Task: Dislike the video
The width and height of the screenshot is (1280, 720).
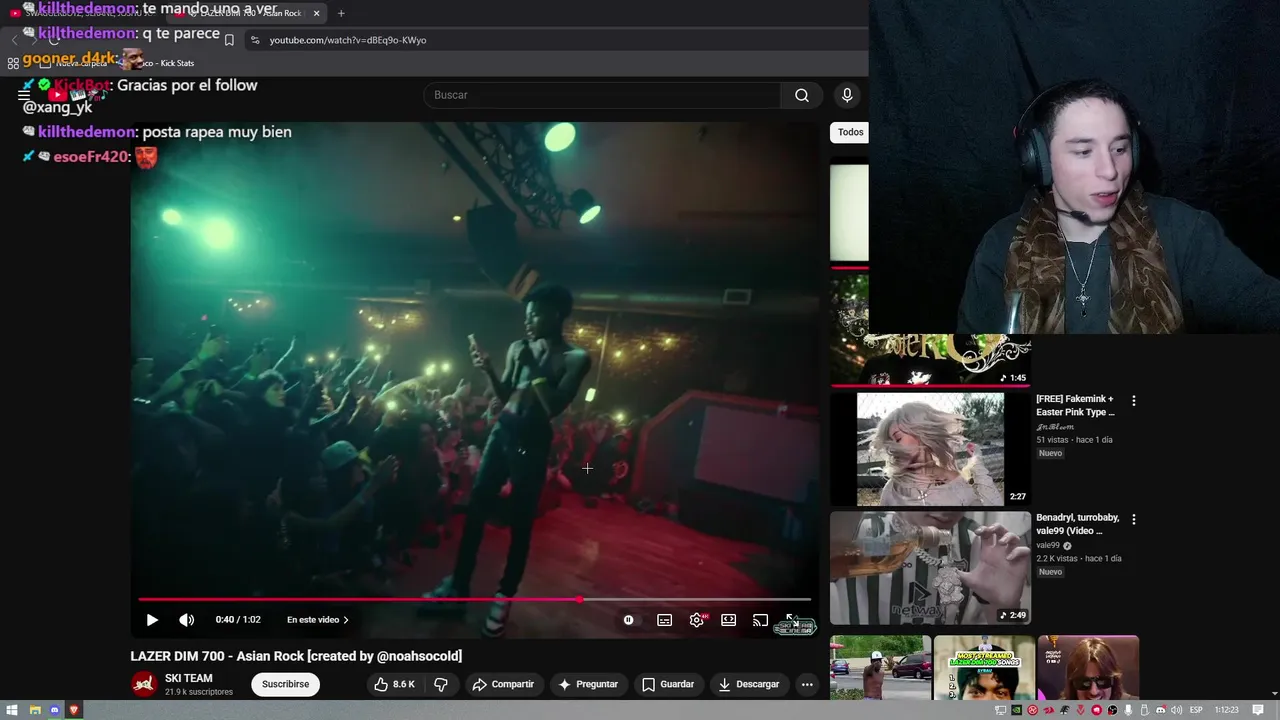Action: pyautogui.click(x=440, y=684)
